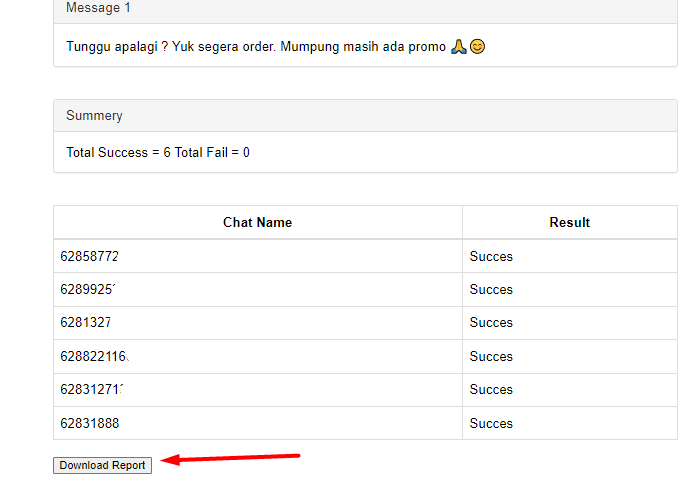Click the smiling face emoji in message

point(478,47)
